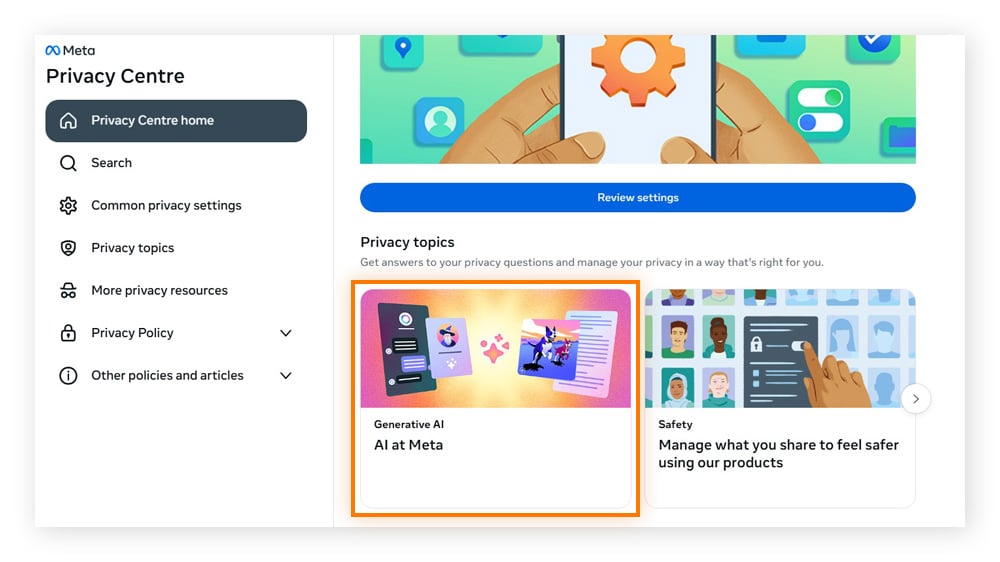Expand Other policies and articles chevron
This screenshot has height=562, width=1000.
point(286,376)
